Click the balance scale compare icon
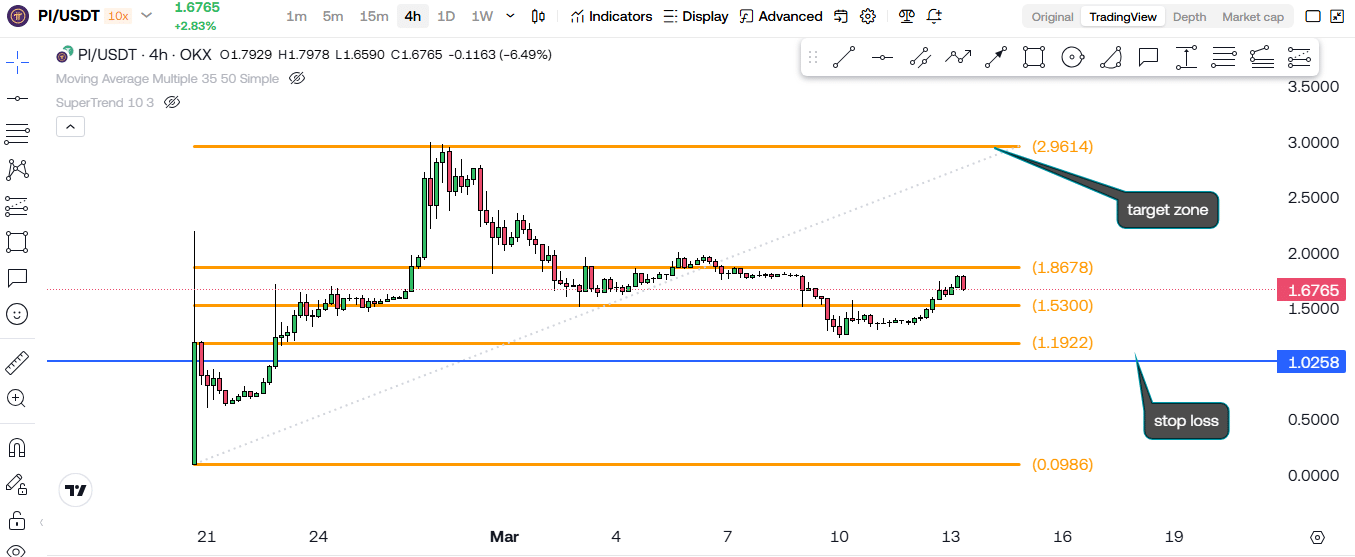The width and height of the screenshot is (1355, 557). point(906,16)
